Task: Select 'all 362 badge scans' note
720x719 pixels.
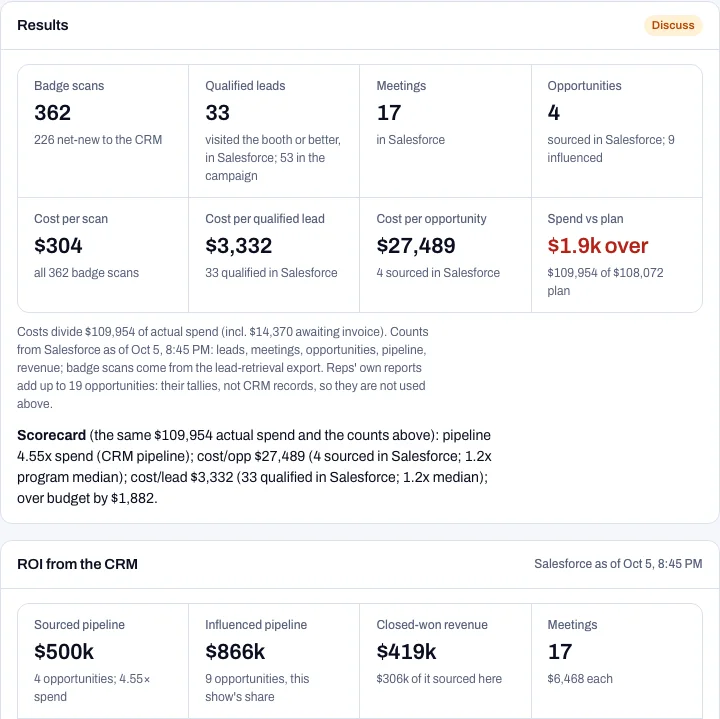Action: coord(86,273)
